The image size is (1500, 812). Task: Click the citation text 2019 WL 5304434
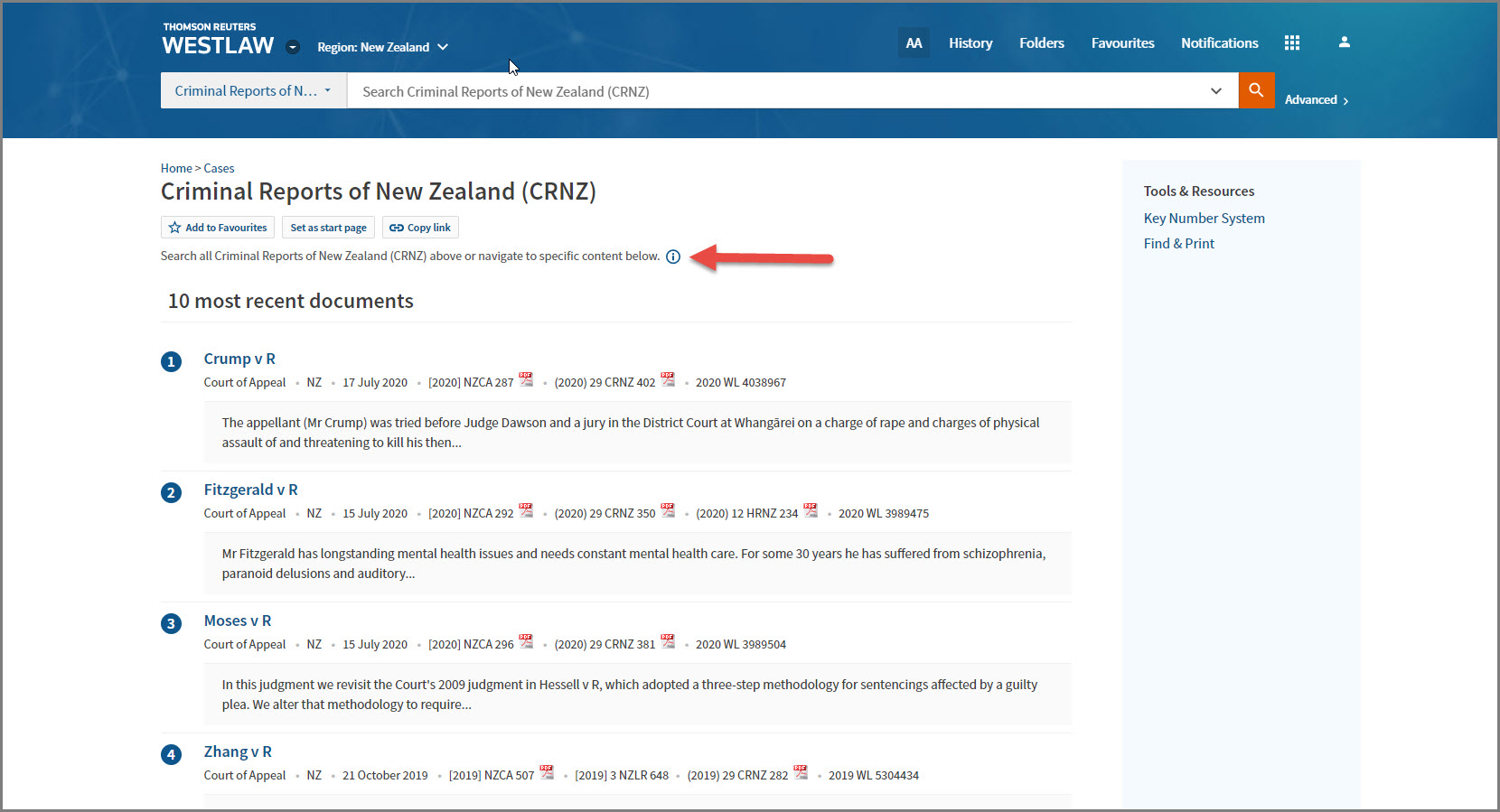pyautogui.click(x=874, y=776)
